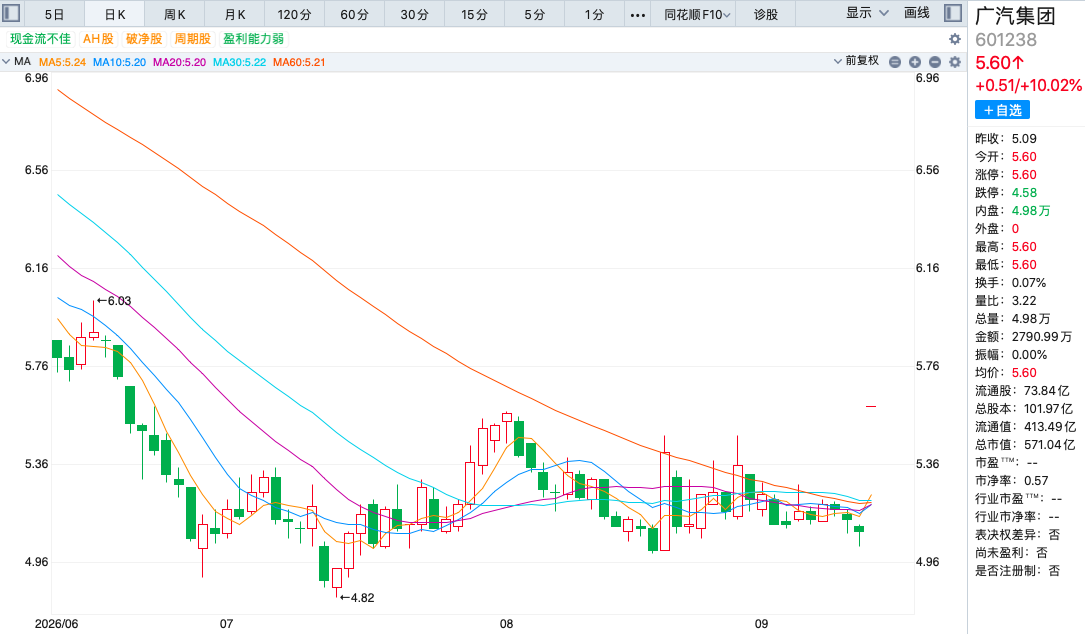Expand the 前复权 adjustment dropdown
The width and height of the screenshot is (1085, 634).
point(856,61)
